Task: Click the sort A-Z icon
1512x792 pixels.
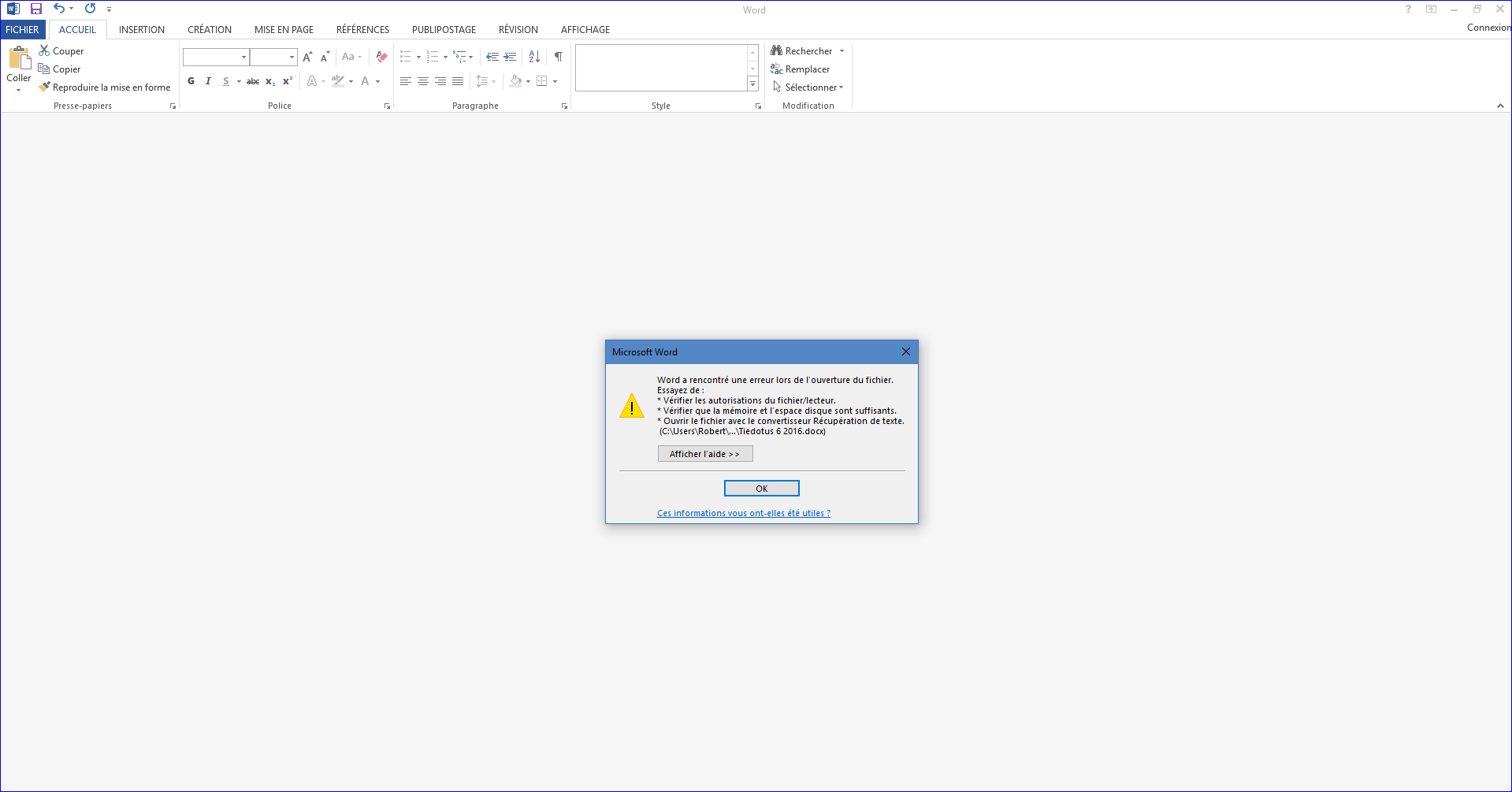Action: (534, 57)
